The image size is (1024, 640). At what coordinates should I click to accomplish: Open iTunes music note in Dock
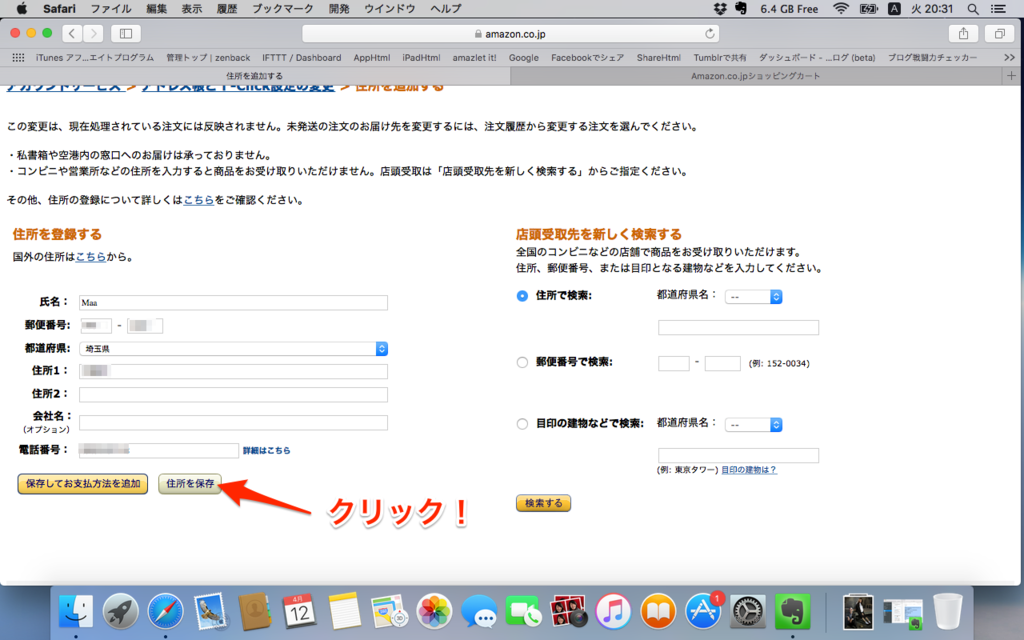613,612
